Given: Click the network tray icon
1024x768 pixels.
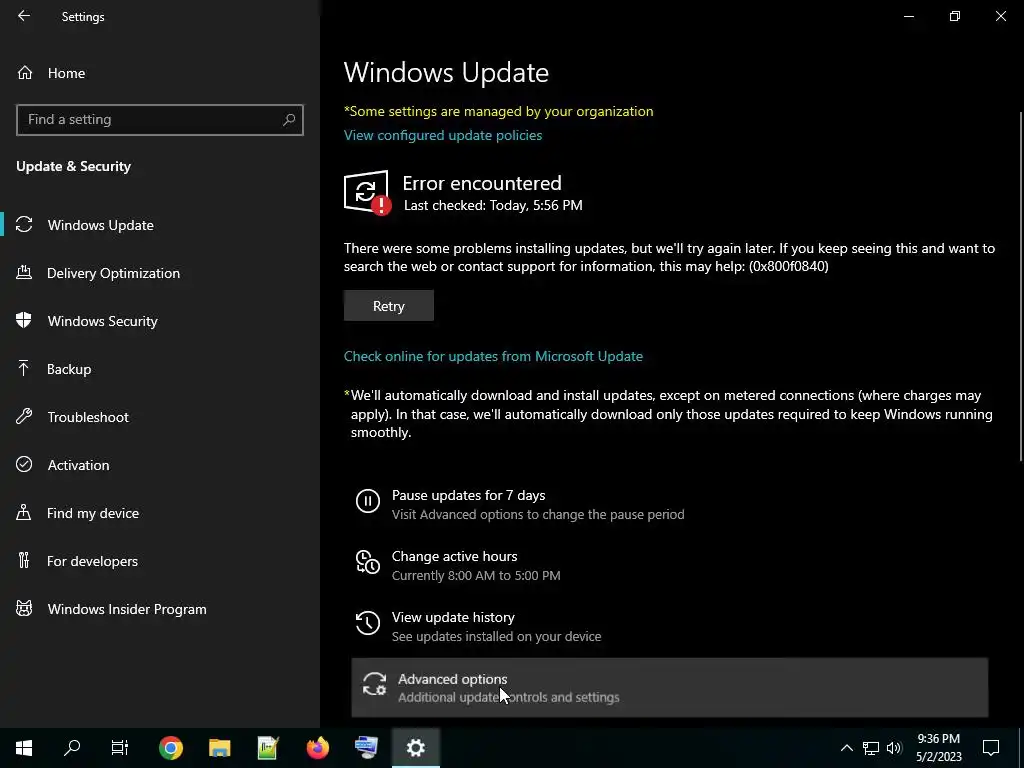Looking at the screenshot, I should point(871,748).
